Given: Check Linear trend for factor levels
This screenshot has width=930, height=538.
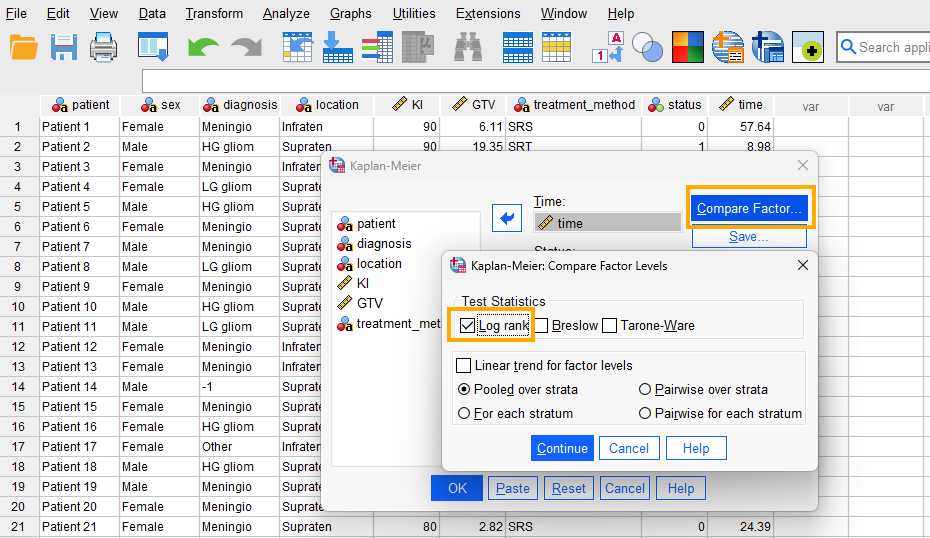Looking at the screenshot, I should point(464,366).
